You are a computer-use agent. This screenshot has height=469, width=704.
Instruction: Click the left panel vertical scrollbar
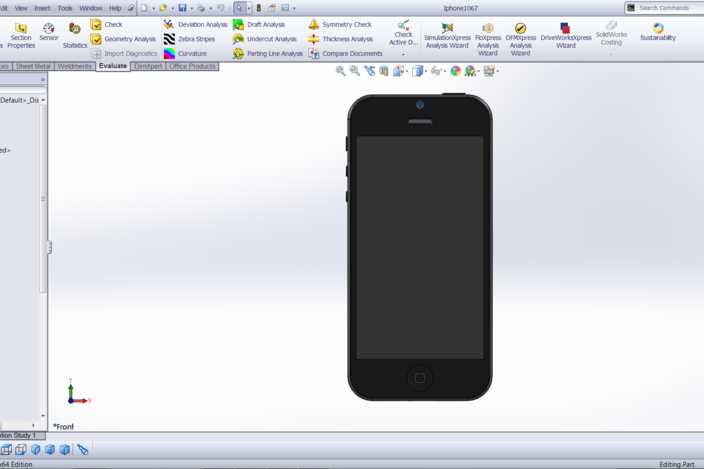click(x=43, y=200)
